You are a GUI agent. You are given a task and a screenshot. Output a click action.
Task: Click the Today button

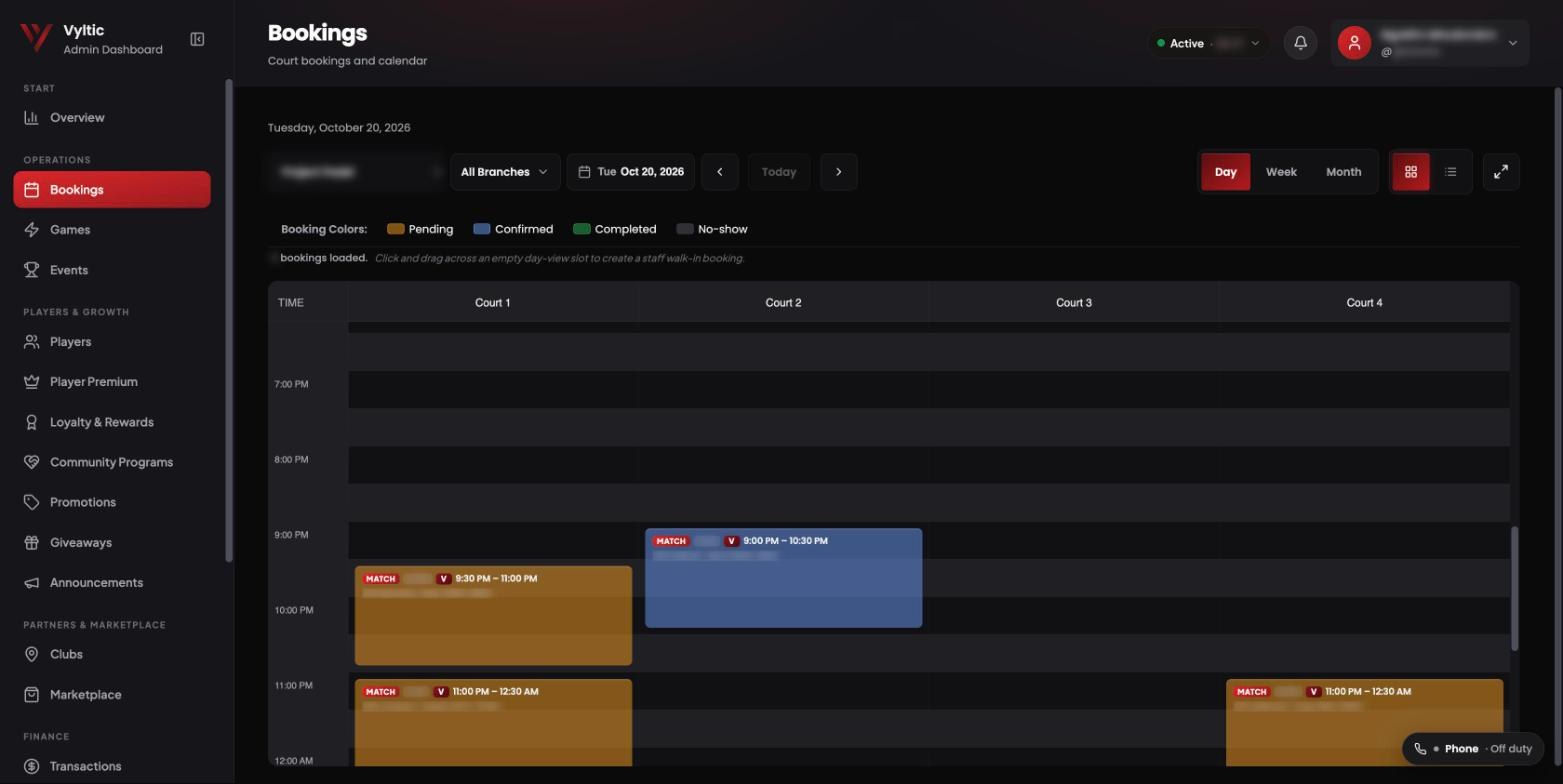[779, 172]
